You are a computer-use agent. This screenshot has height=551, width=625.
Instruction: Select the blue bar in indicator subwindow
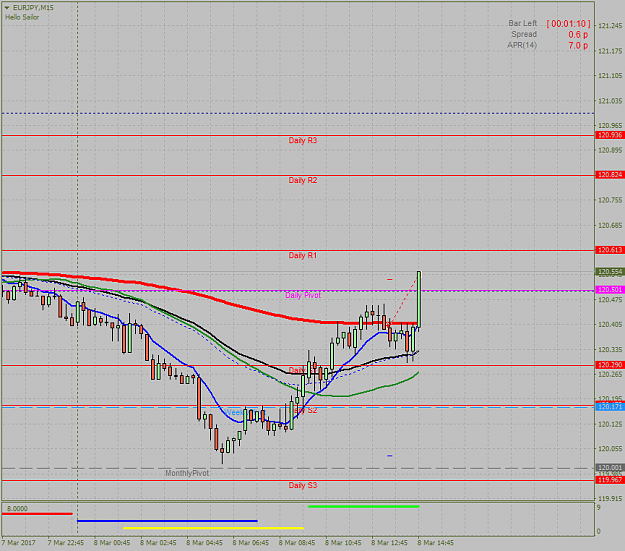point(167,521)
